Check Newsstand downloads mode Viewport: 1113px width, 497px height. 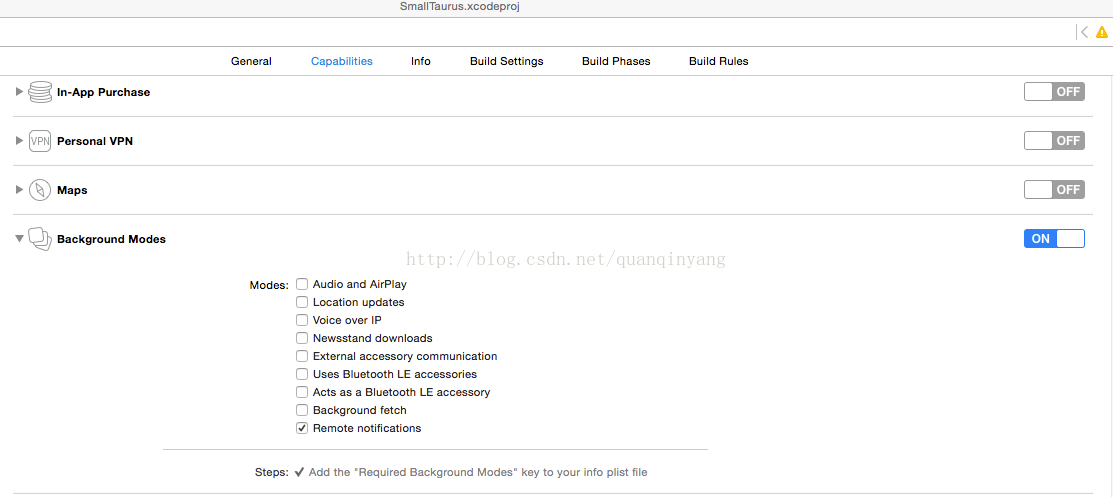pyautogui.click(x=302, y=338)
